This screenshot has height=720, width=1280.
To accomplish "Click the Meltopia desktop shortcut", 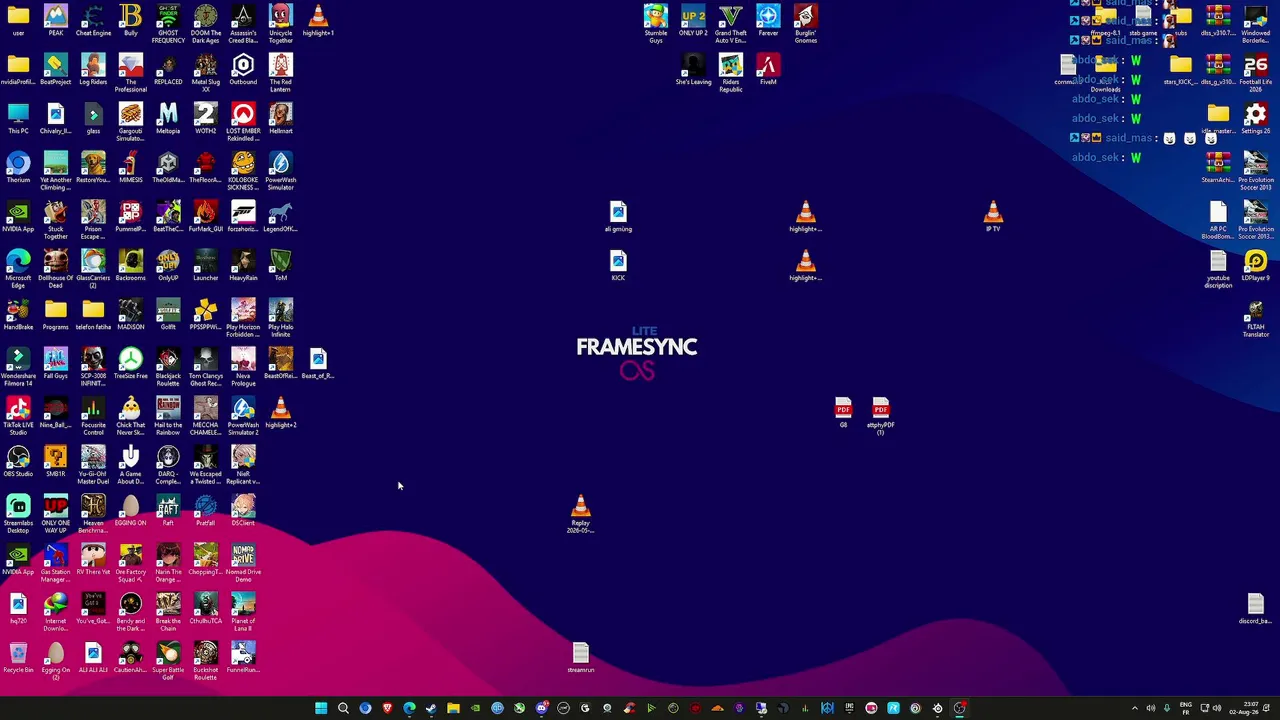I will coord(168,119).
